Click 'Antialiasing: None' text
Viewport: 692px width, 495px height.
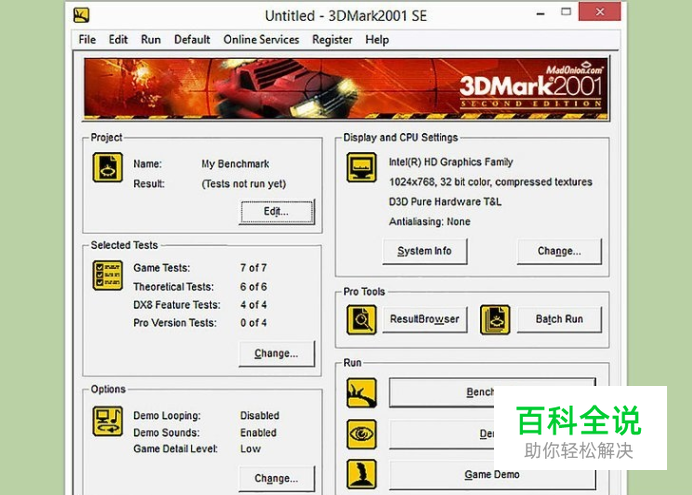429,222
